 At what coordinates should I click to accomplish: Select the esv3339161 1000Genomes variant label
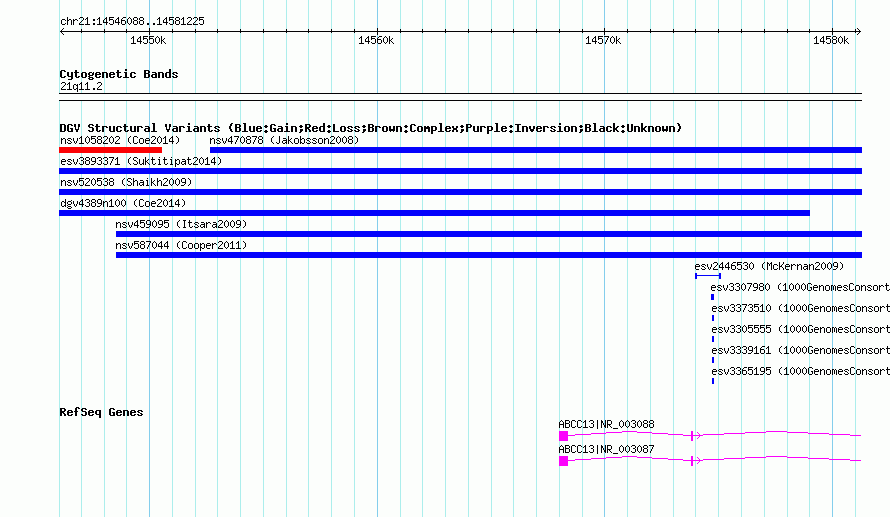(x=800, y=350)
